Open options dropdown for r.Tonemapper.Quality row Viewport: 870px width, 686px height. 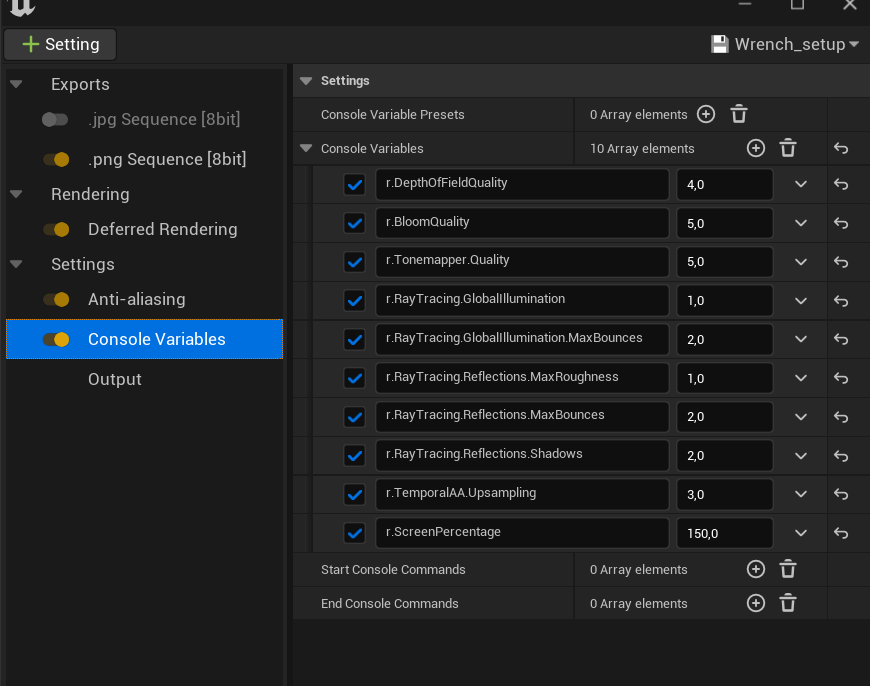[801, 262]
